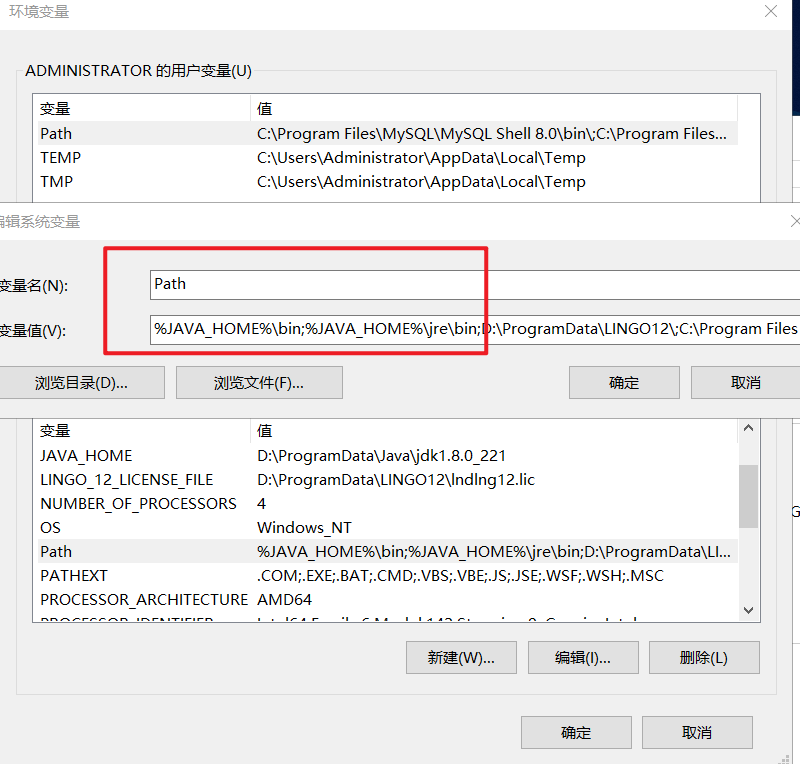The width and height of the screenshot is (800, 764).
Task: Select the NUMBER_OF_PROCESSORS variable row
Action: (140, 503)
